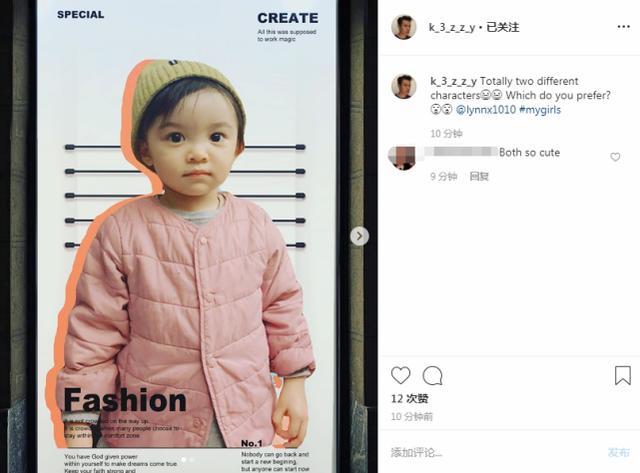Toggle the 已关注 following status
640x473 pixels.
502,27
